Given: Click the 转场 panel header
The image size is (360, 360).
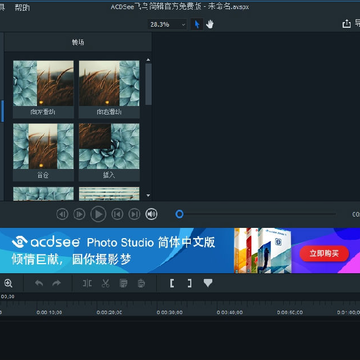Looking at the screenshot, I should [x=78, y=42].
